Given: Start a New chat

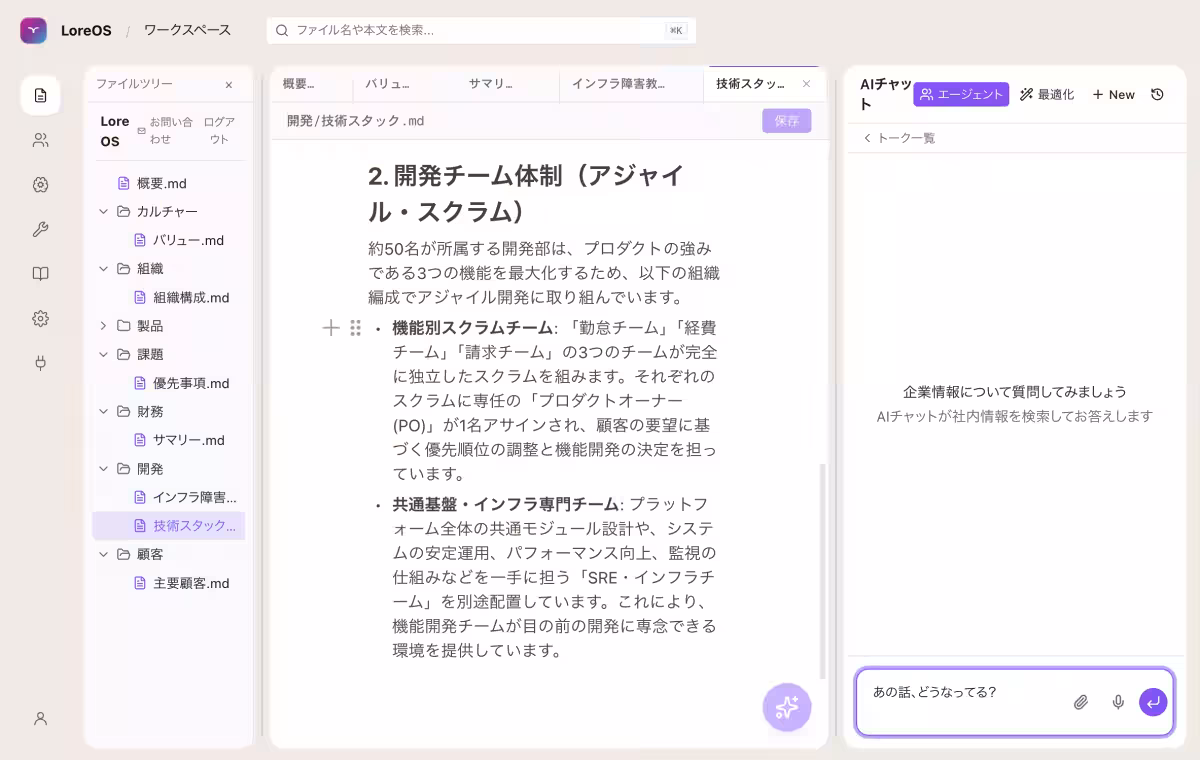Looking at the screenshot, I should [x=1113, y=94].
